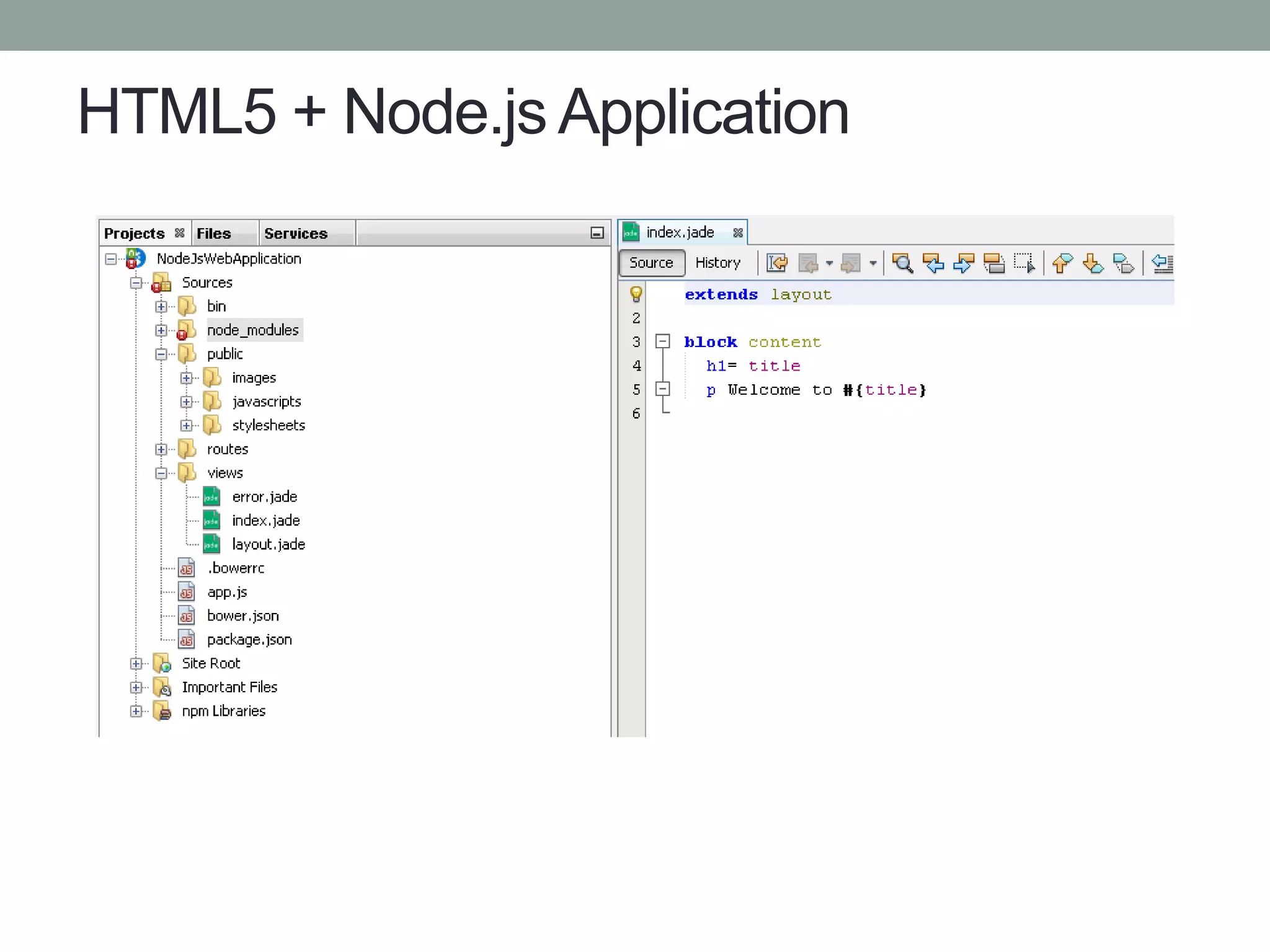
Task: Click Shift Line Left icon
Action: click(x=1162, y=263)
